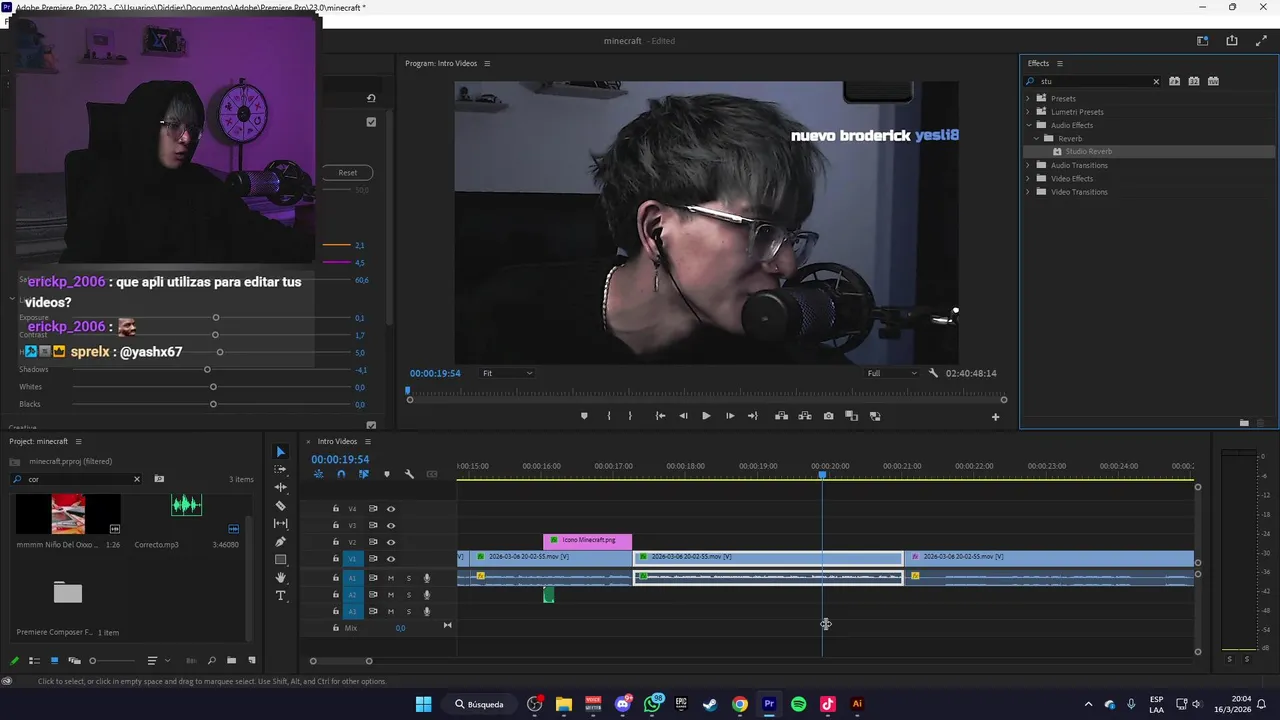Toggle V4 track output eye
This screenshot has height=720, width=1280.
(x=391, y=509)
